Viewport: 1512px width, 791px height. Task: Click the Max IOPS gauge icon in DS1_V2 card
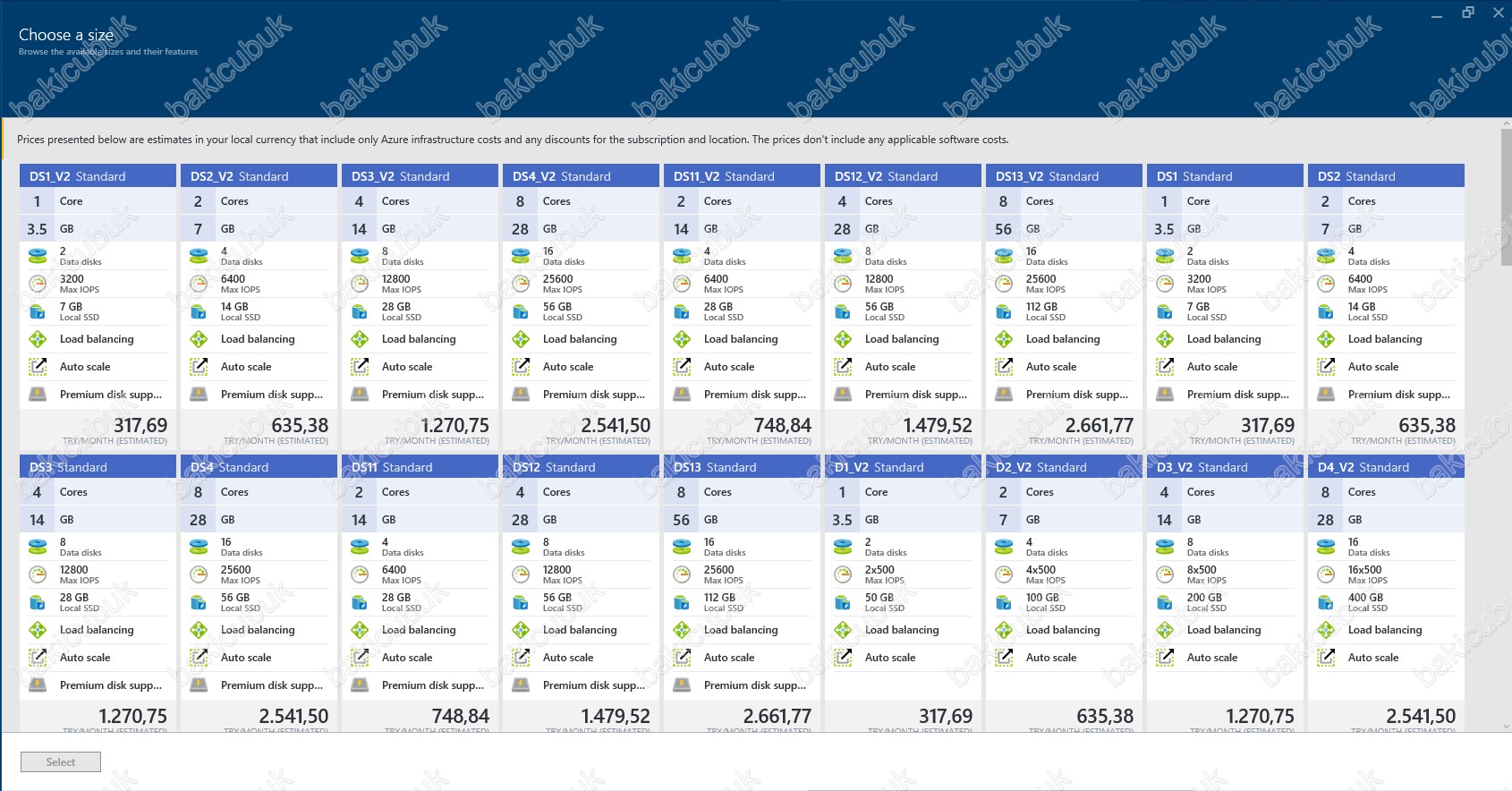click(x=38, y=284)
